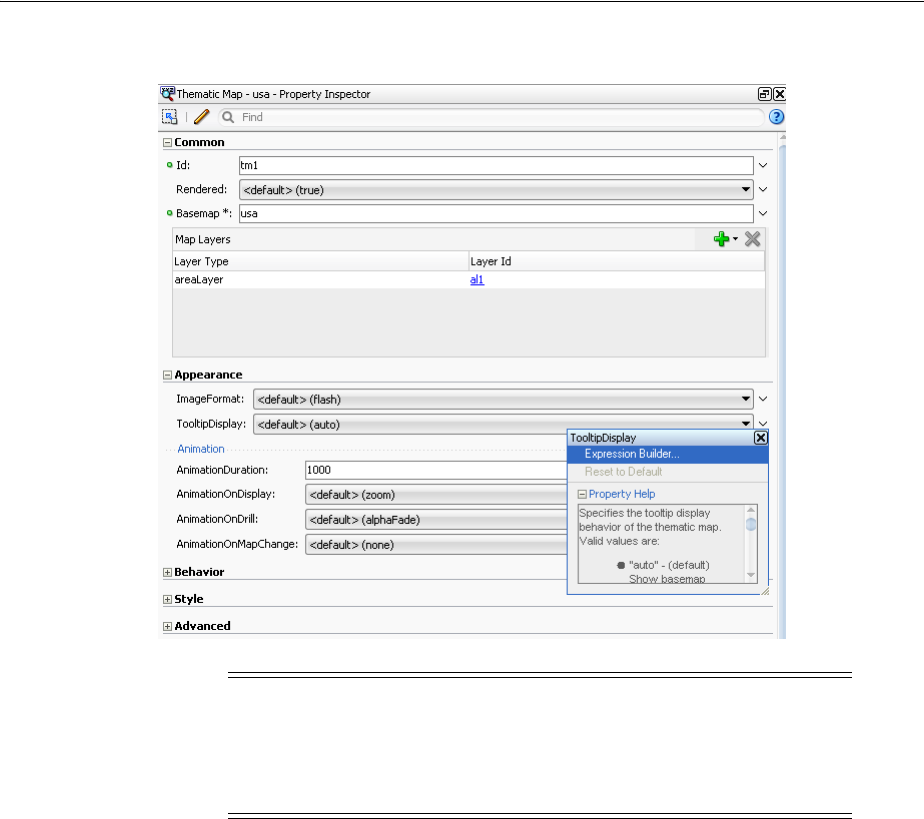Add a map layer with green plus
This screenshot has height=819, width=924.
coord(721,239)
